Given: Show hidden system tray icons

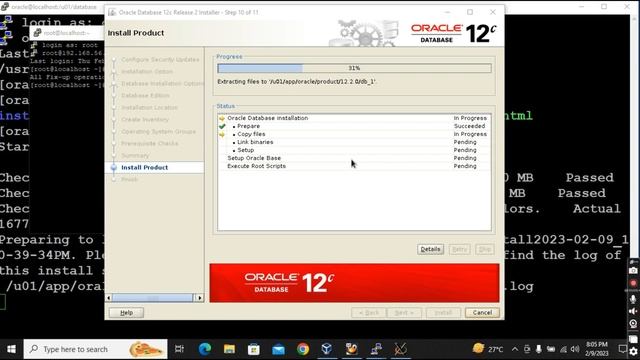Looking at the screenshot, I should 515,349.
